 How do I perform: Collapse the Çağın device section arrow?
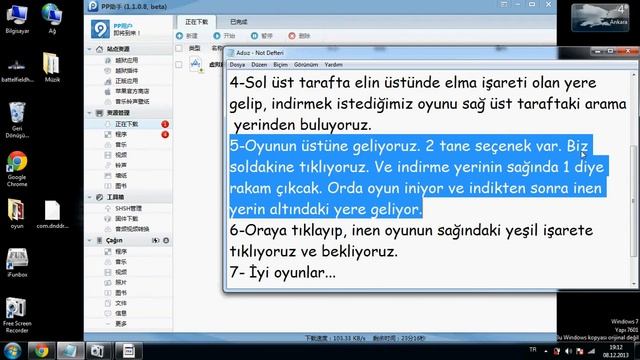(x=89, y=240)
